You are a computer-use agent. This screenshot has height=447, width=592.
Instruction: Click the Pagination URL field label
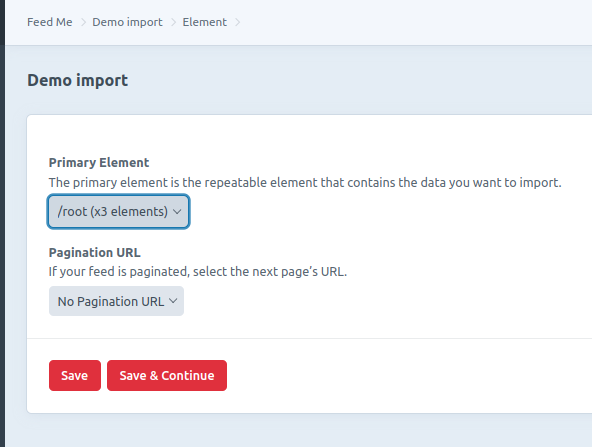point(94,252)
